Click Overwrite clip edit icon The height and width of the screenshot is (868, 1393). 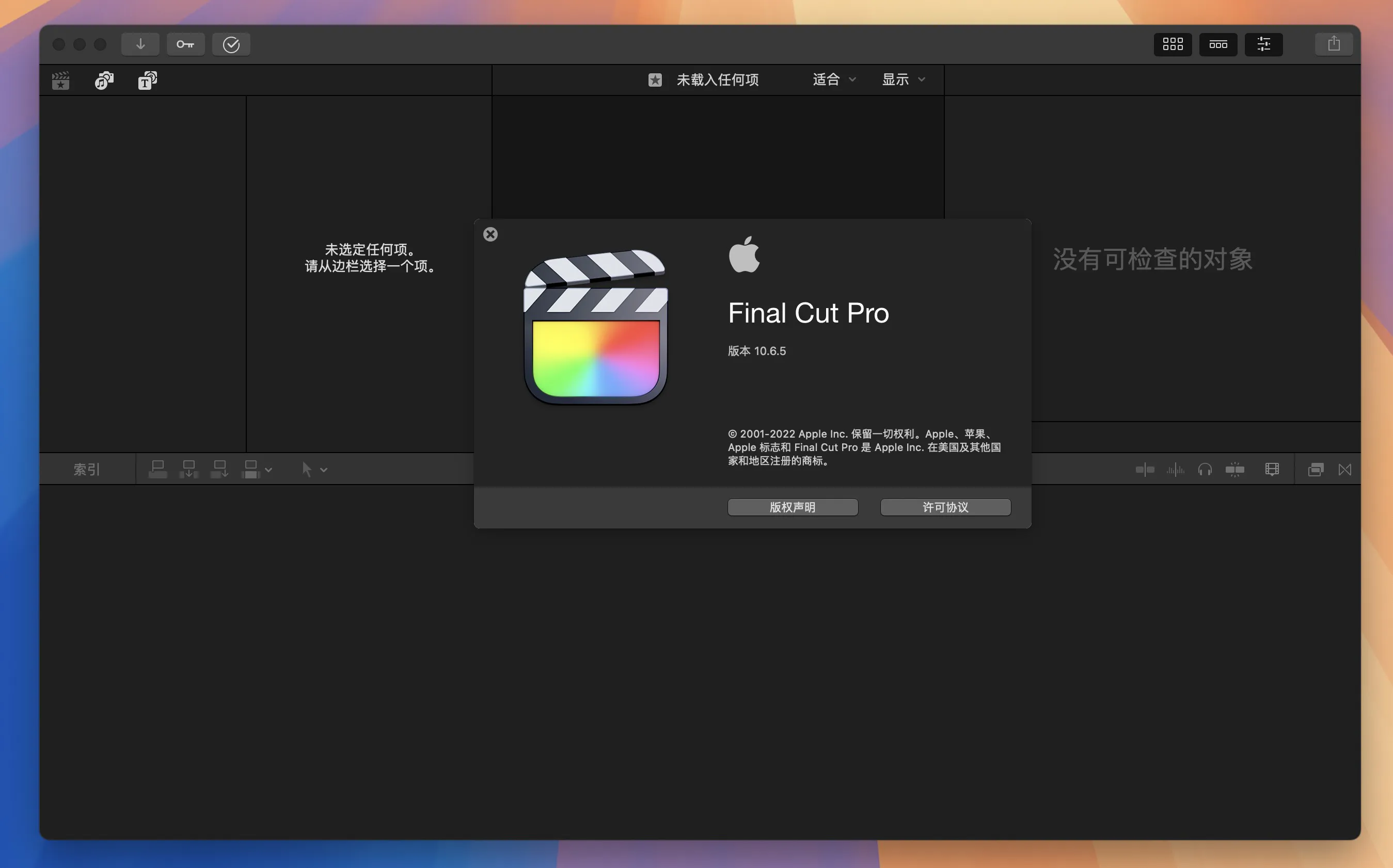[x=251, y=470]
